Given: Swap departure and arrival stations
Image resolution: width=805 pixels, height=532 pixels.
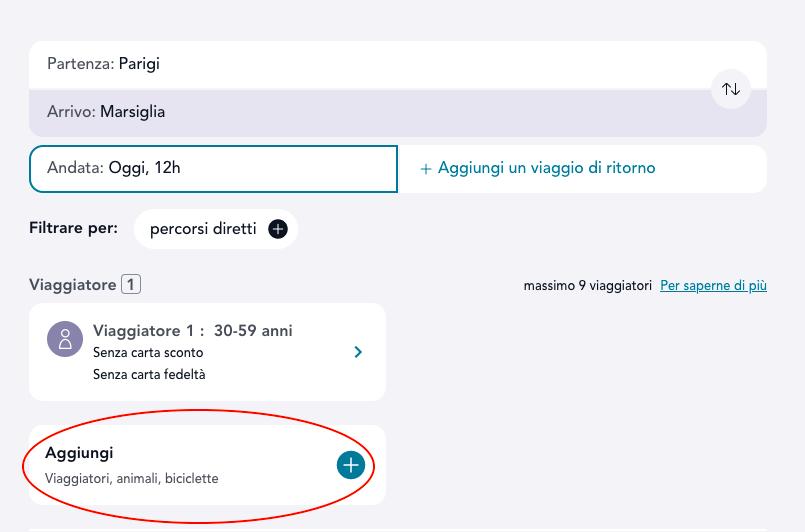Looking at the screenshot, I should [x=731, y=89].
